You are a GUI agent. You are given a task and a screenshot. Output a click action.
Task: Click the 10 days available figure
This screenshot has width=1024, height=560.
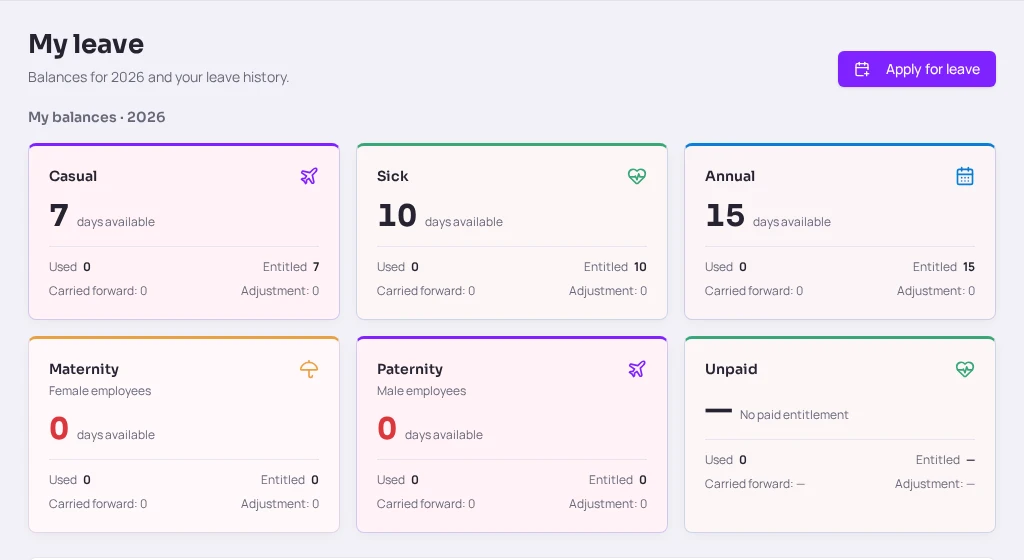(397, 215)
